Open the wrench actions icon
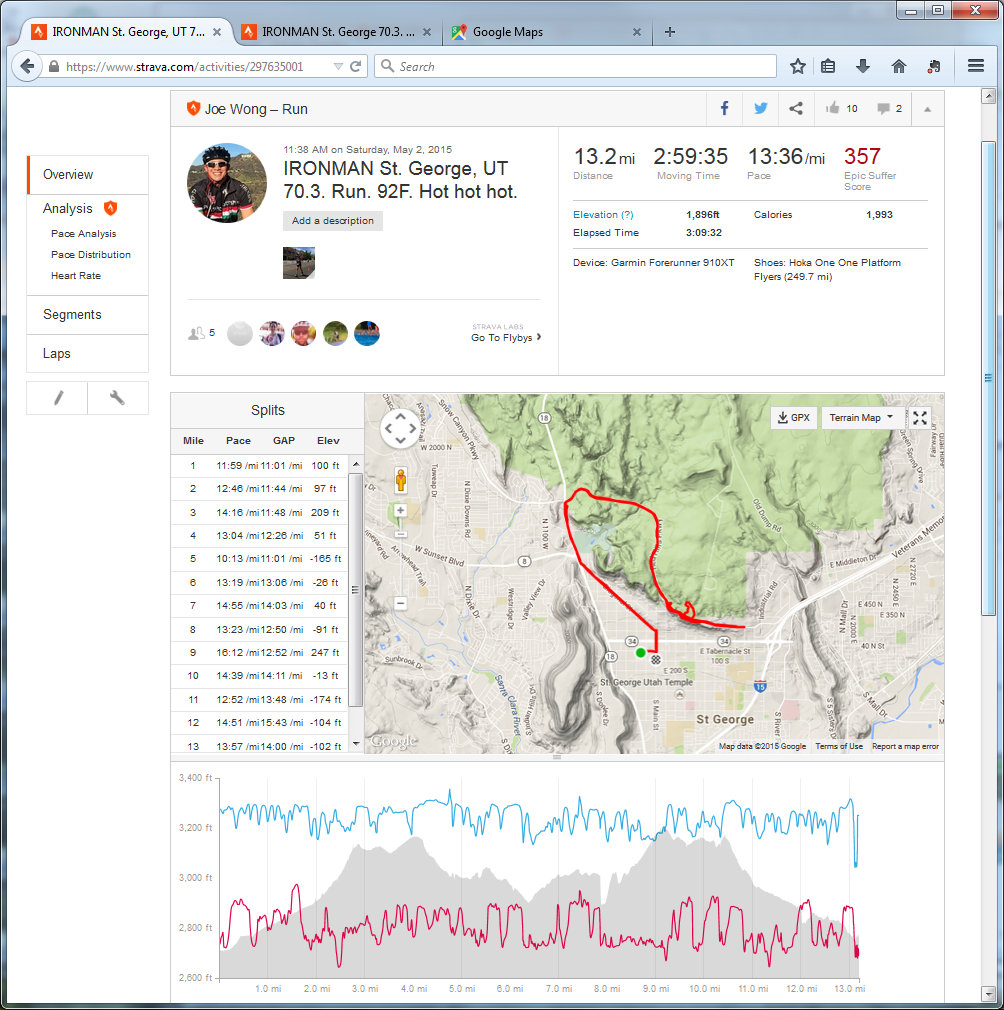1004x1010 pixels. coord(117,398)
